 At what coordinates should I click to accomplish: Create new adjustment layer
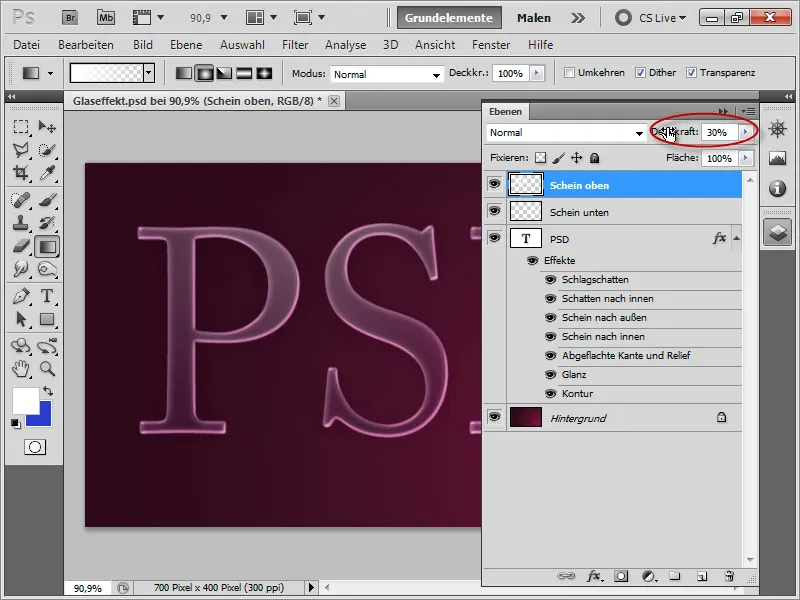tap(648, 577)
